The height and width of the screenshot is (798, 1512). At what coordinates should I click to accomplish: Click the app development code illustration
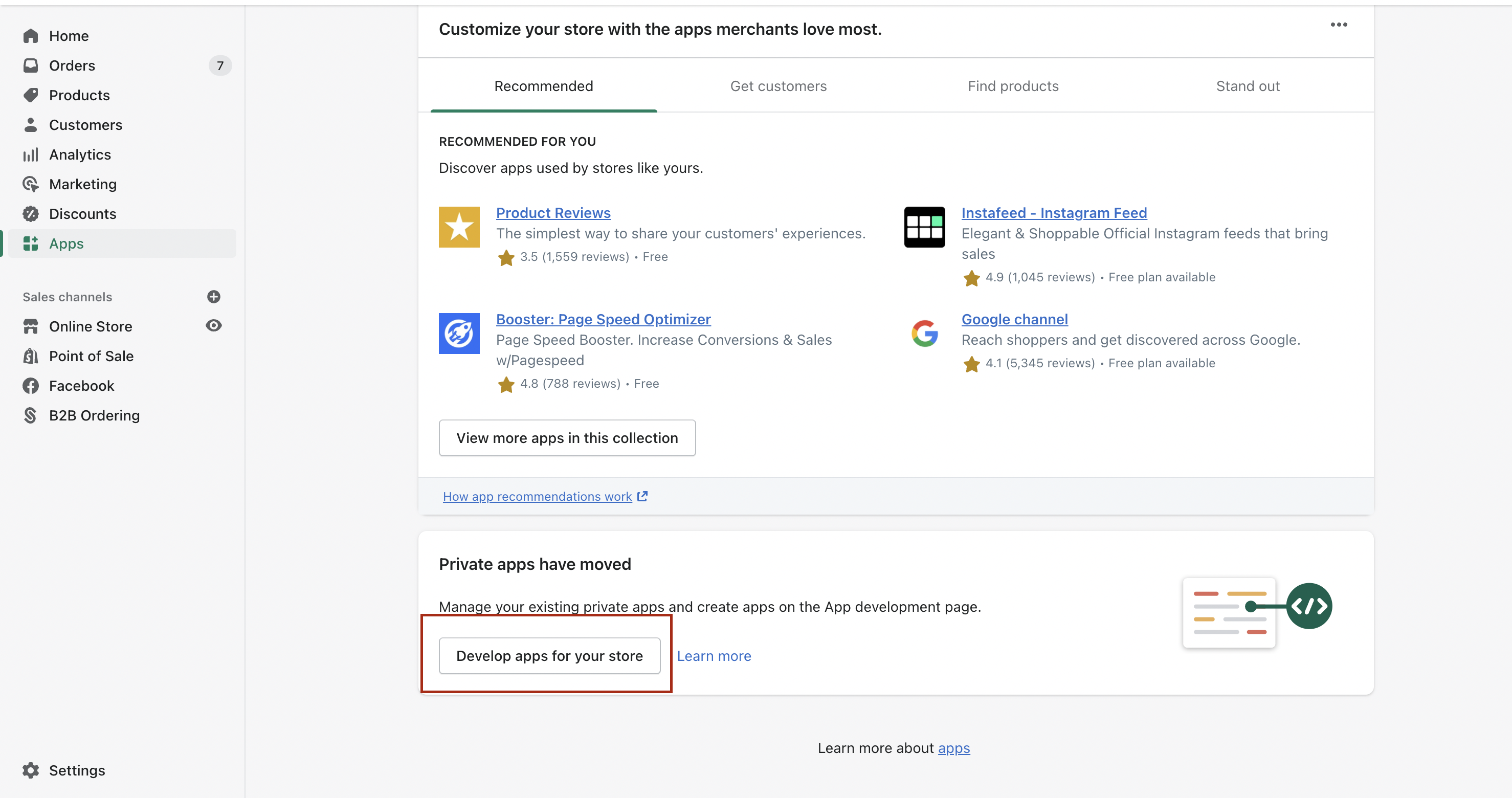click(1257, 612)
